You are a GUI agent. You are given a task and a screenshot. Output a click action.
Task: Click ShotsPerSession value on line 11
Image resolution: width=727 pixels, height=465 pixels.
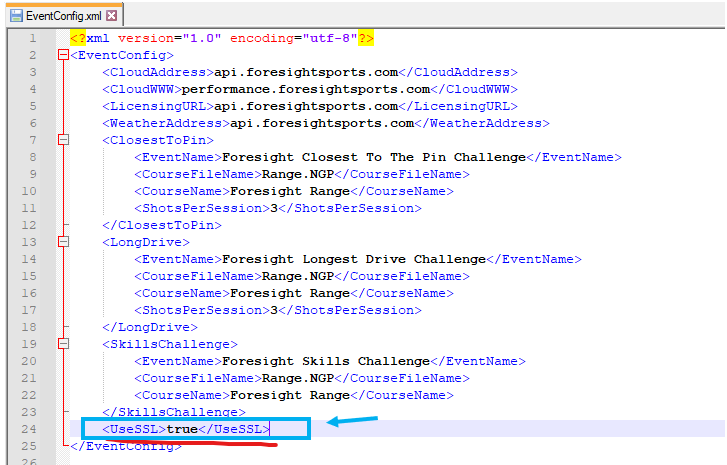274,208
